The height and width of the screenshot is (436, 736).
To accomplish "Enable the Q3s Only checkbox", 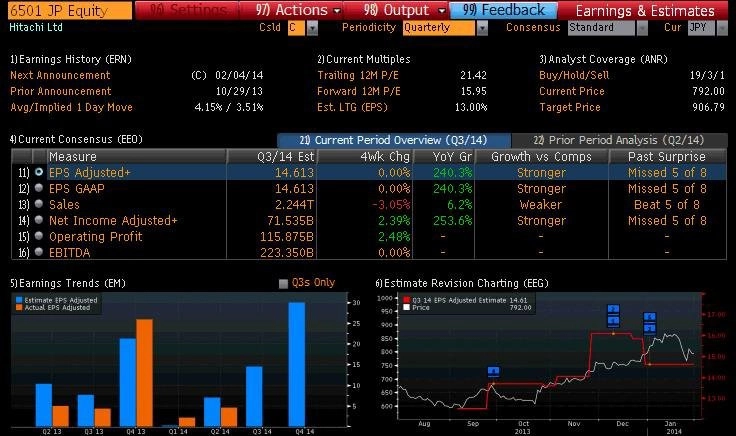I will pyautogui.click(x=283, y=283).
